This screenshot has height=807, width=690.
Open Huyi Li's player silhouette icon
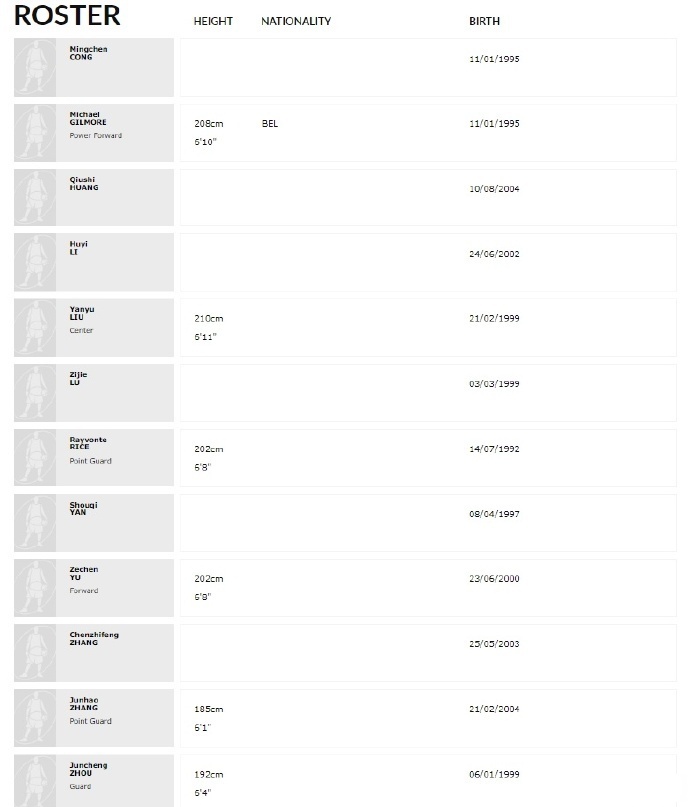pyautogui.click(x=36, y=263)
